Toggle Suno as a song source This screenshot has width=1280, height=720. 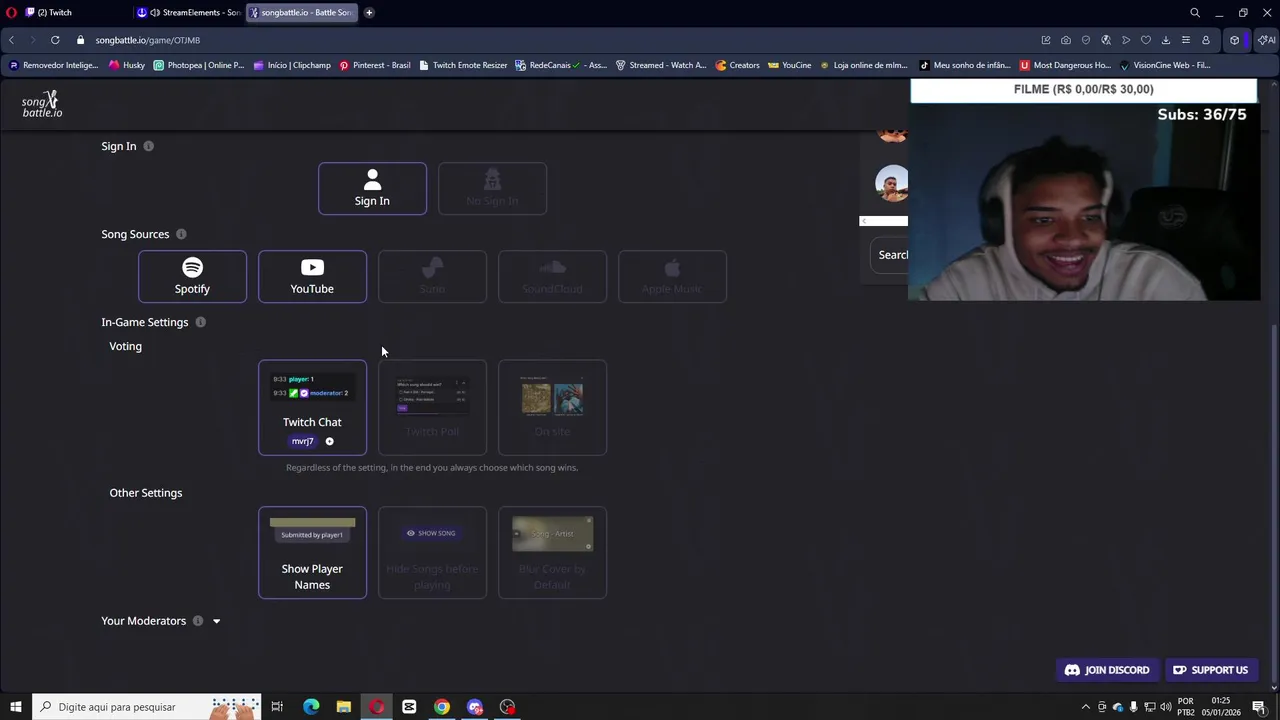pos(432,276)
